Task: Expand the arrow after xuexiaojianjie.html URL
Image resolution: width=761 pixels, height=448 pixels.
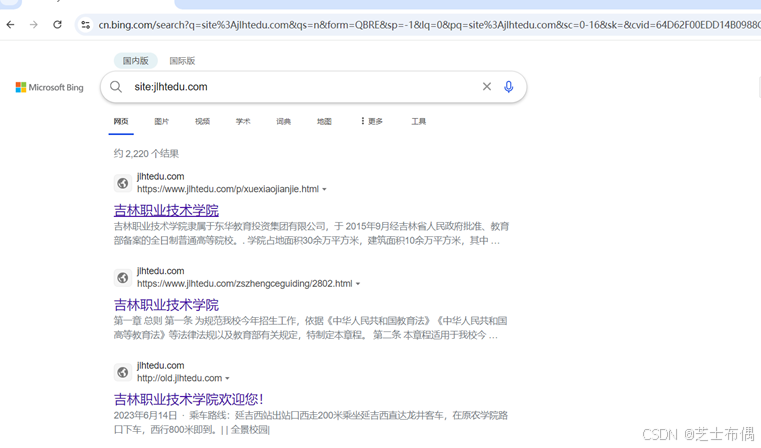Action: coord(324,189)
